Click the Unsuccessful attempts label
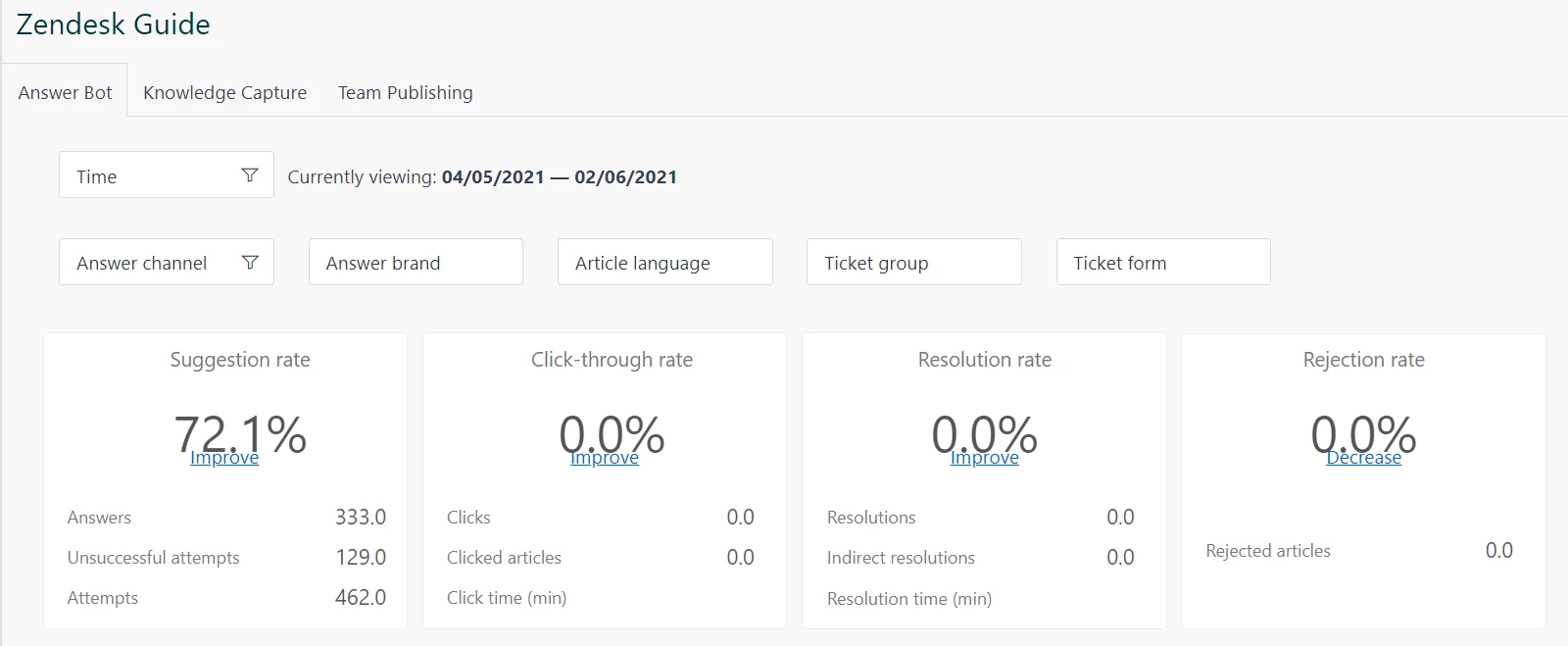The height and width of the screenshot is (646, 1568). coord(153,558)
